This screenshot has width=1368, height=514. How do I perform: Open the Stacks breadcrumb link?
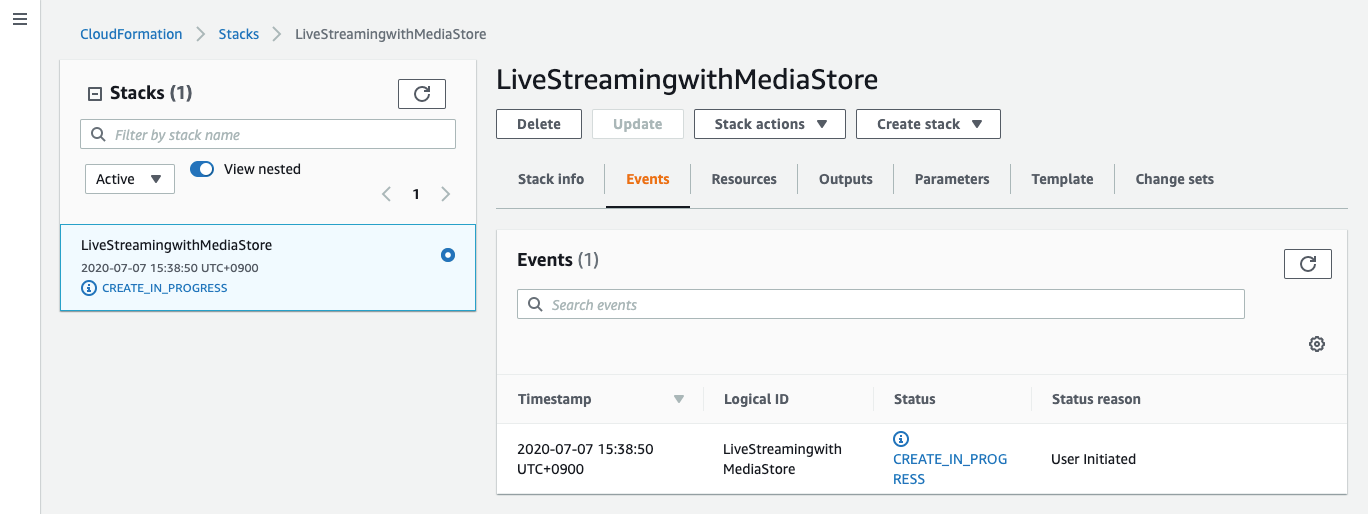(239, 34)
